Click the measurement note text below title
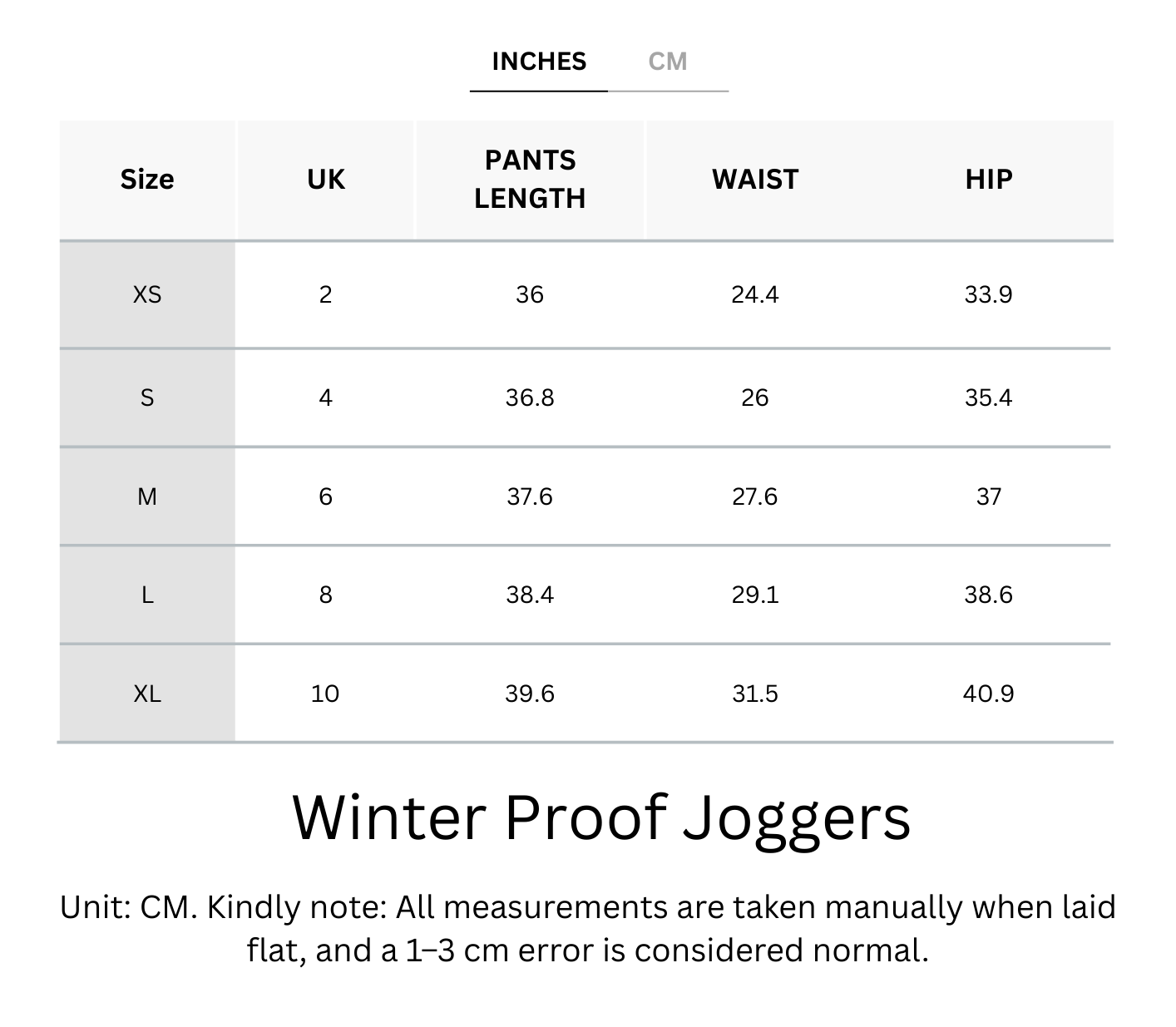The height and width of the screenshot is (1027, 1176). [x=588, y=928]
